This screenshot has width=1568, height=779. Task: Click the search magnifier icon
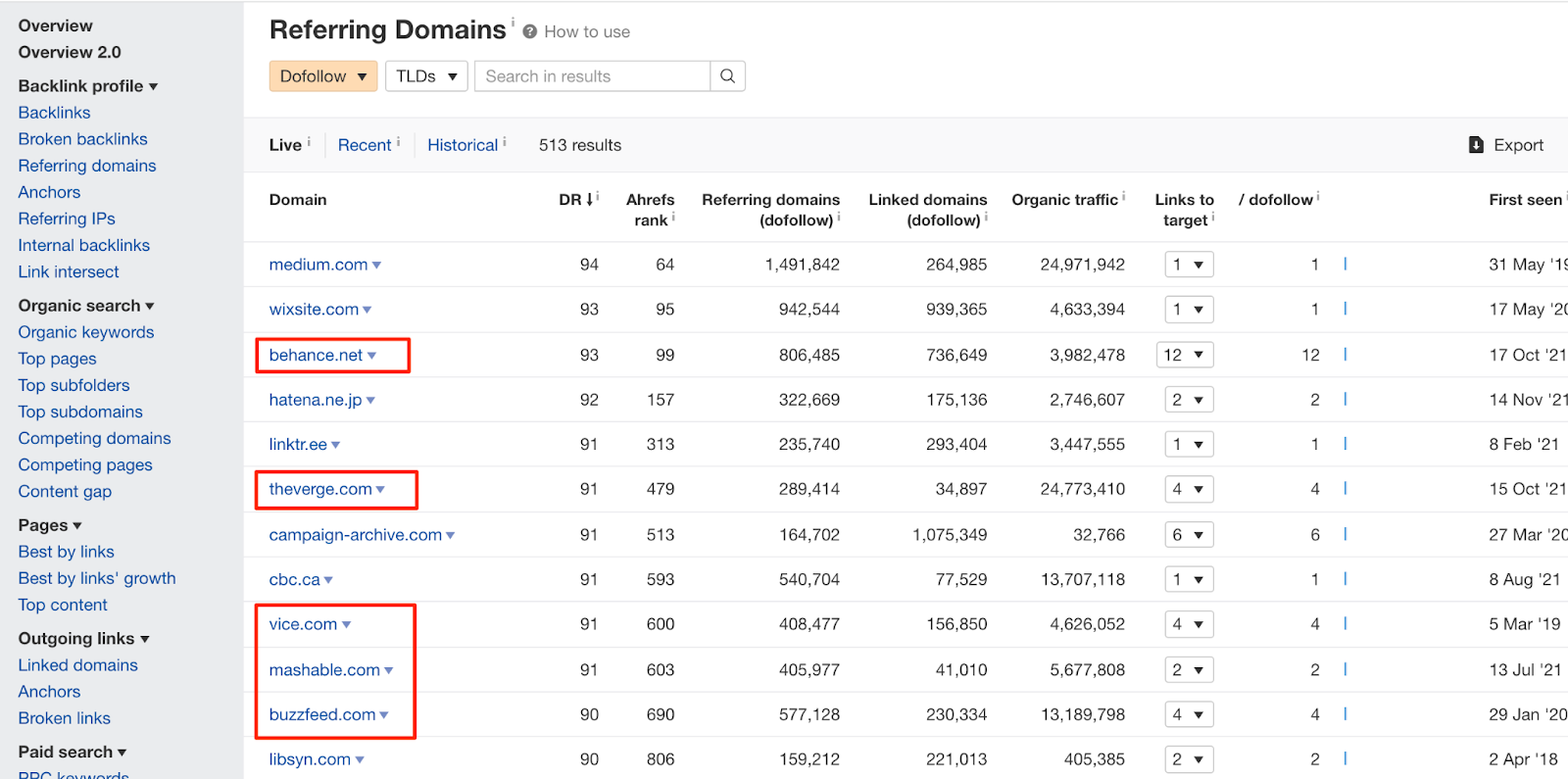(727, 76)
